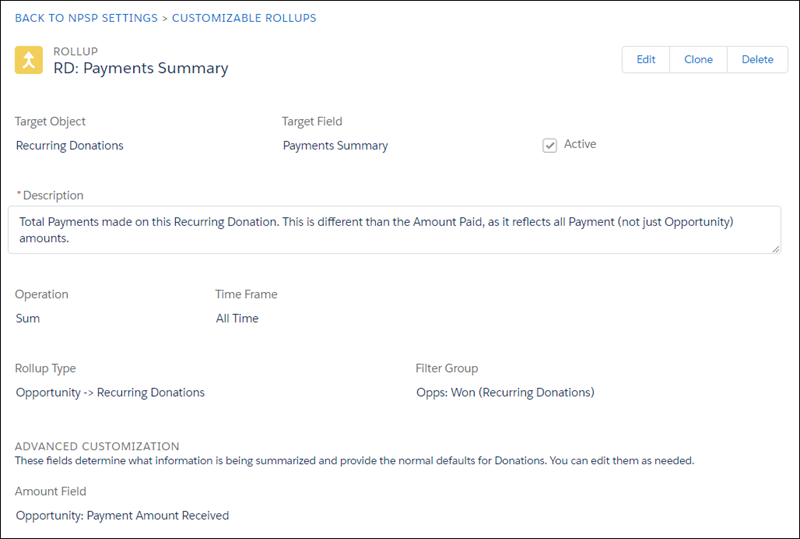Screen dimensions: 800x539
Task: Open the Customizable Rollups breadcrumb link
Action: pos(244,18)
